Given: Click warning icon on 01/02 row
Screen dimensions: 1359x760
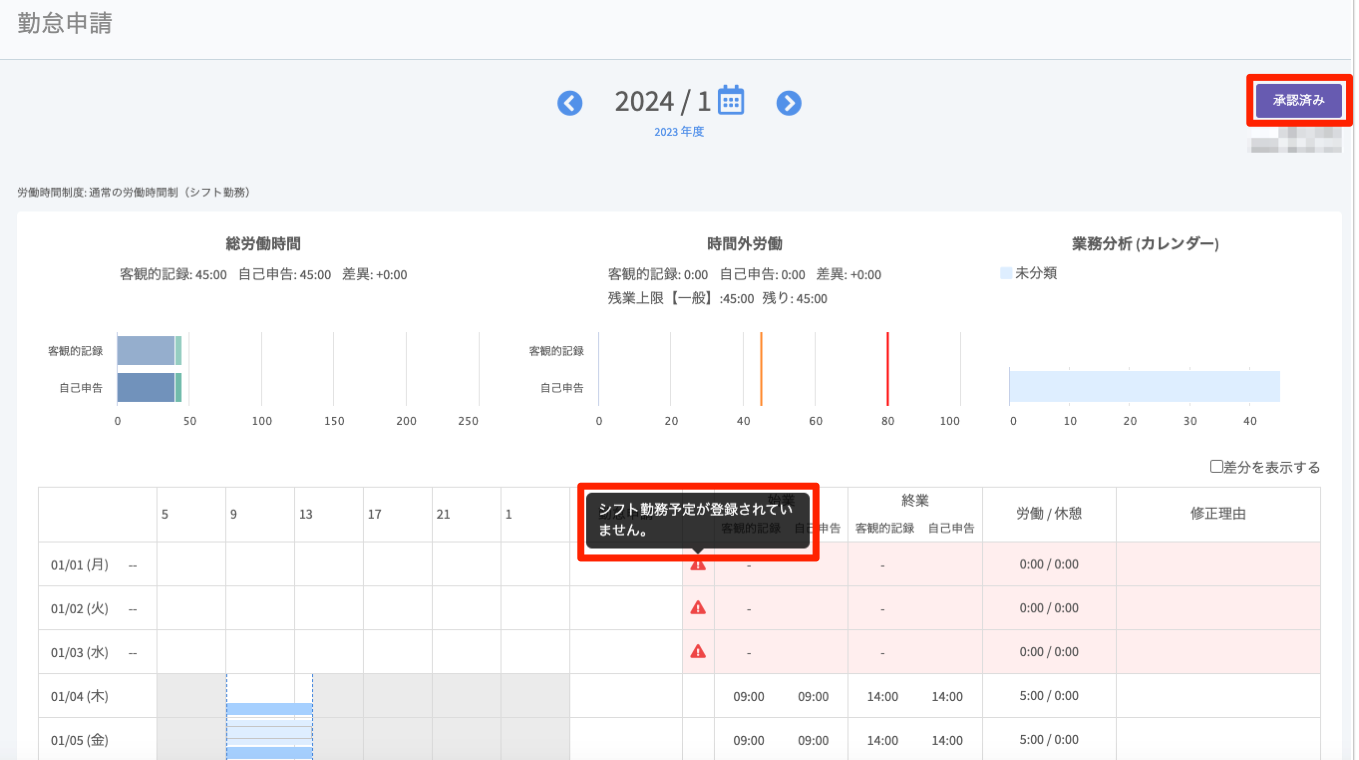Looking at the screenshot, I should tap(698, 608).
